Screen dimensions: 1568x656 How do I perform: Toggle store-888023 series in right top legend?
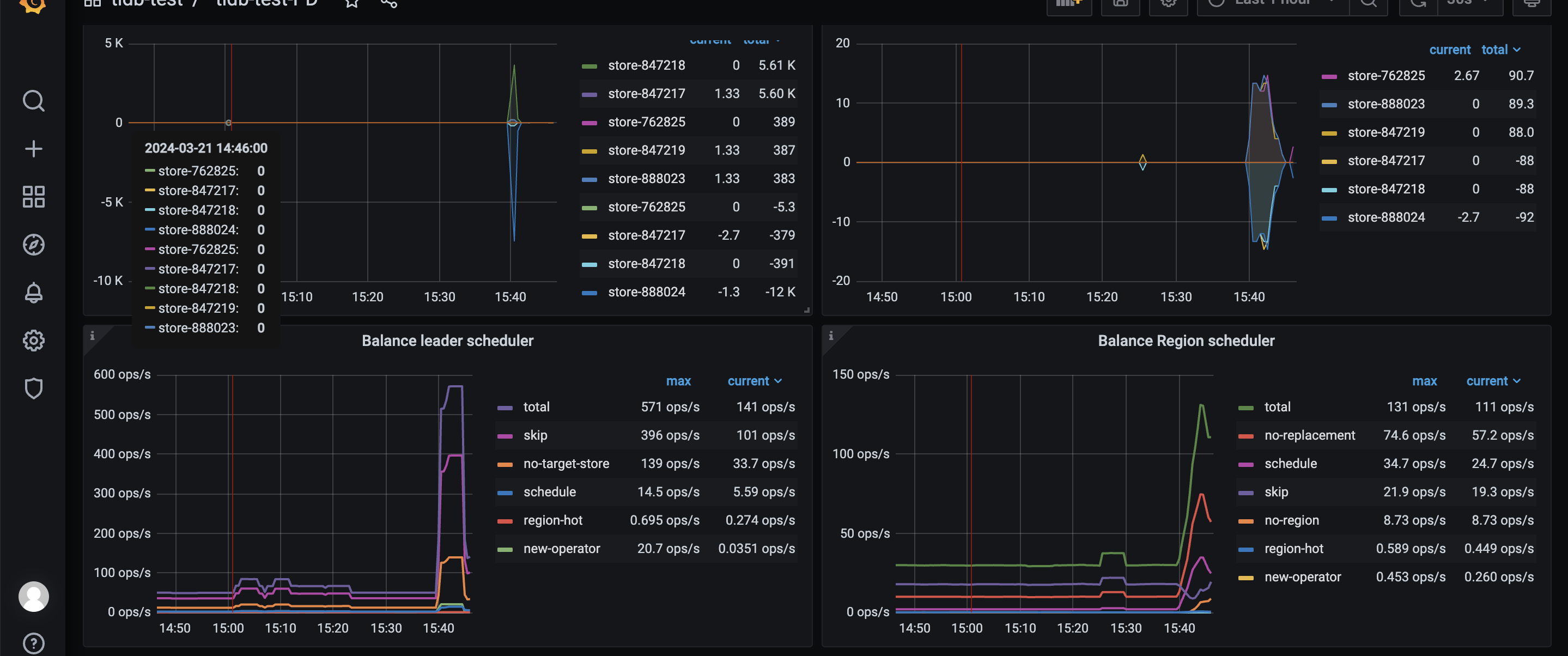pos(1386,104)
